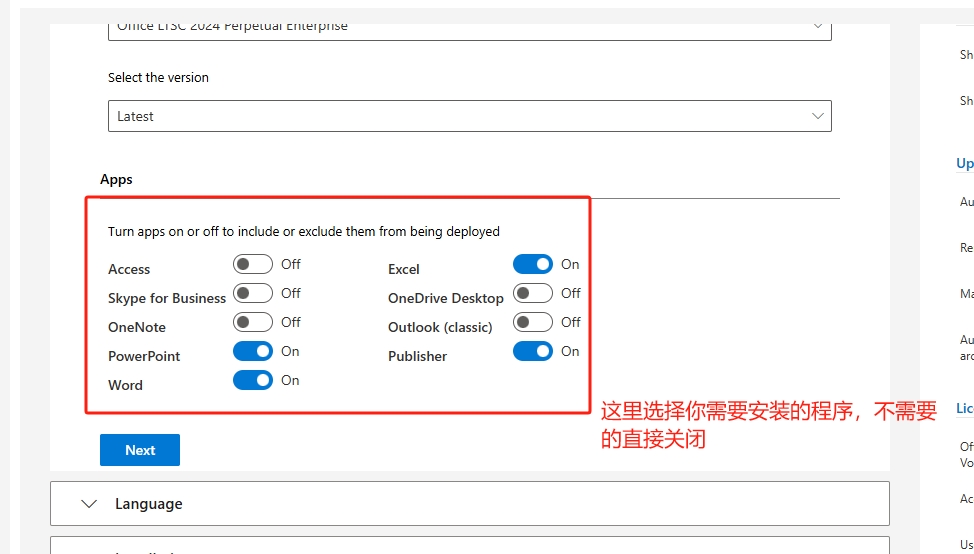Click the chevron arrow in the product dropdown
Viewport: 974px width, 554px height.
817,27
